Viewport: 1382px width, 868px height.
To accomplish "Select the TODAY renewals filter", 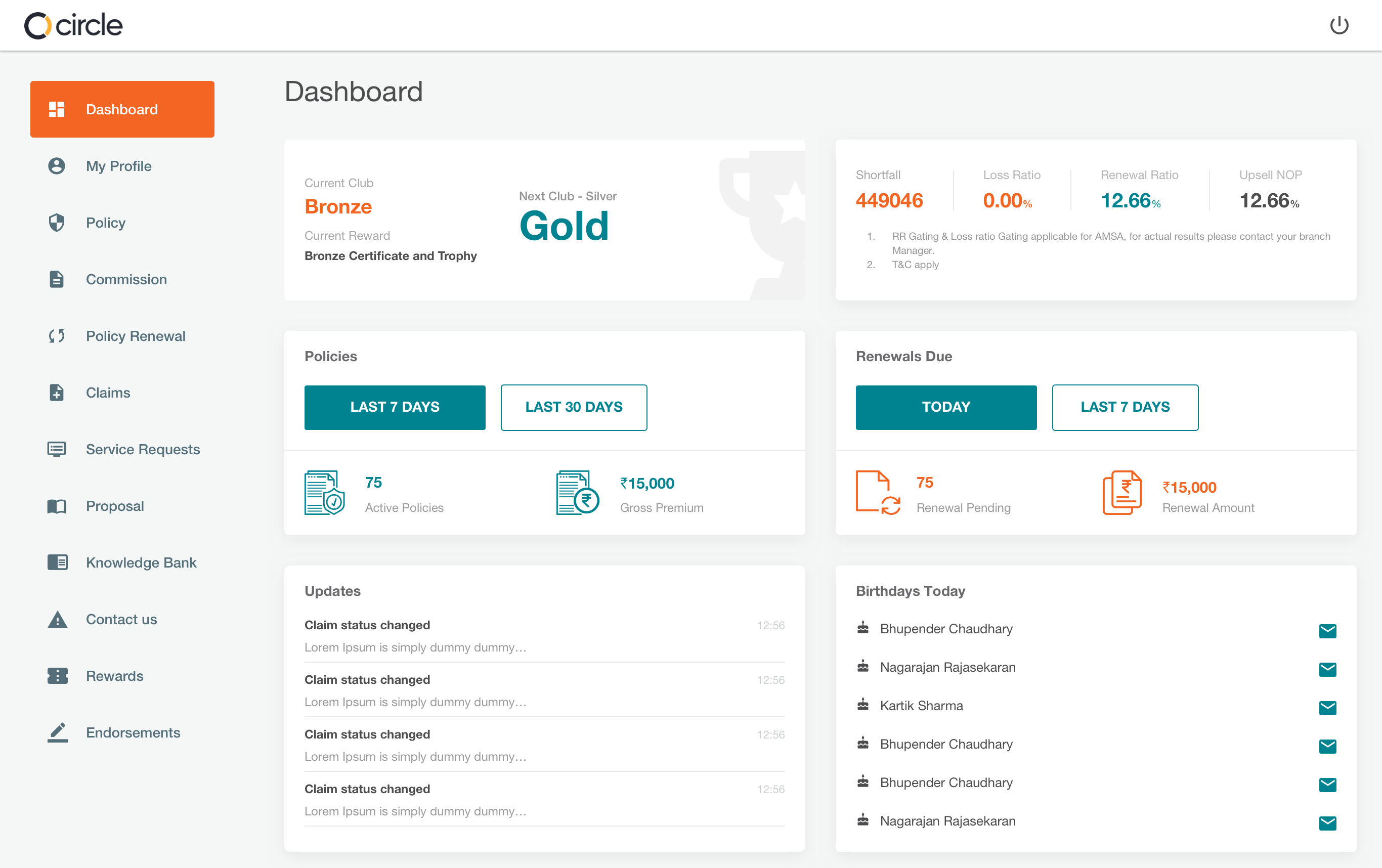I will pyautogui.click(x=946, y=407).
